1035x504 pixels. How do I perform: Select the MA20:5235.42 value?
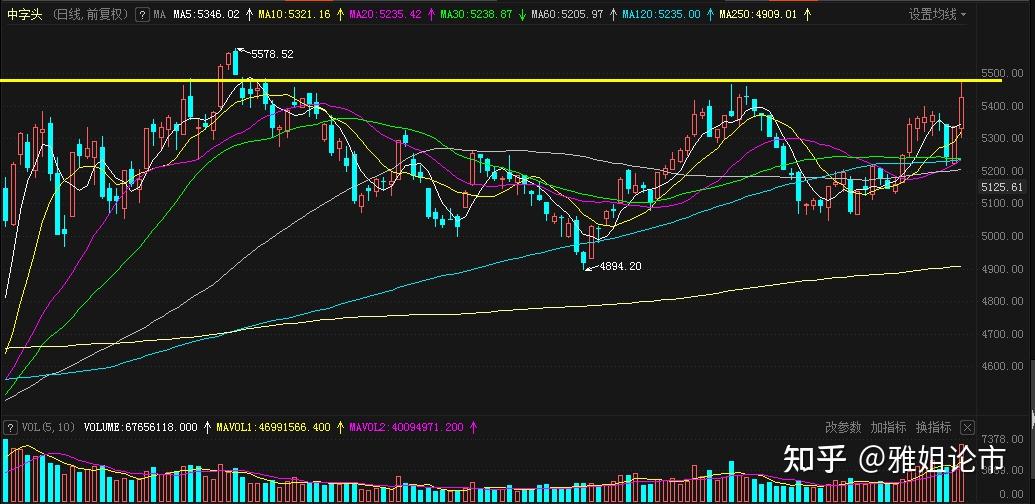click(385, 14)
